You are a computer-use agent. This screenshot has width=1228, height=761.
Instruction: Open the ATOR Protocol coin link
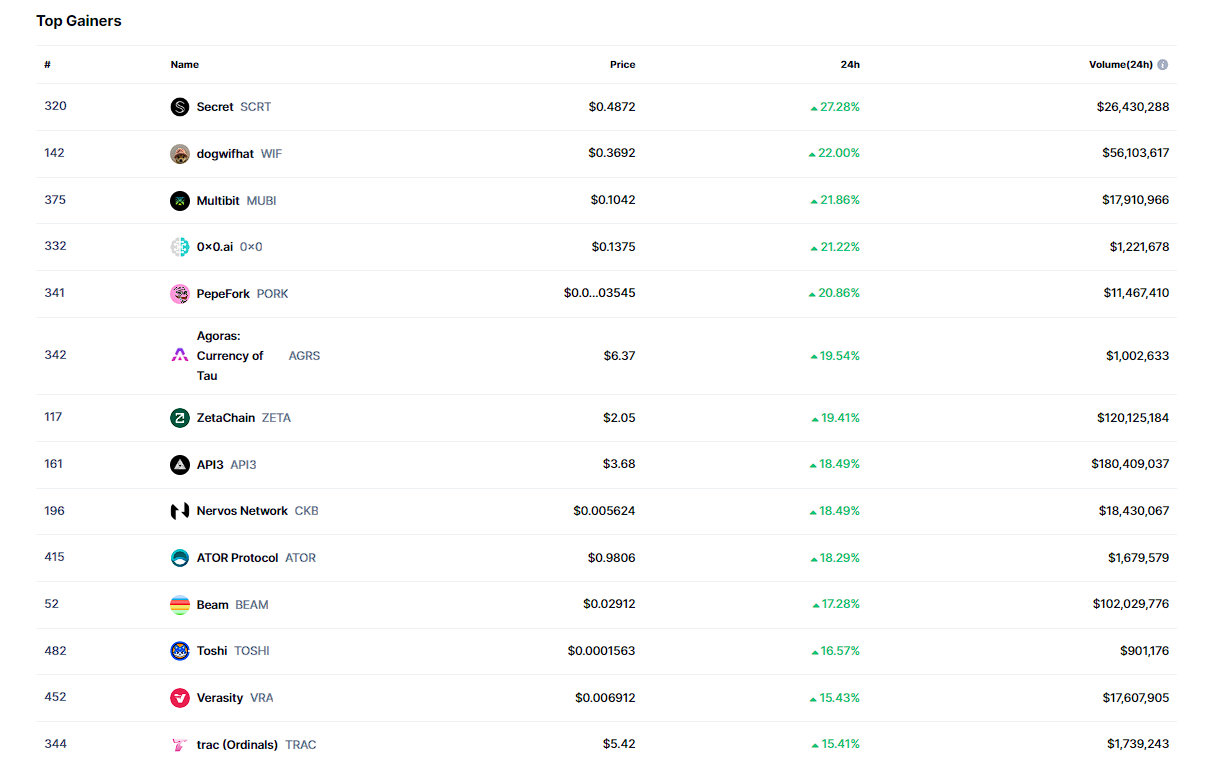[x=237, y=558]
